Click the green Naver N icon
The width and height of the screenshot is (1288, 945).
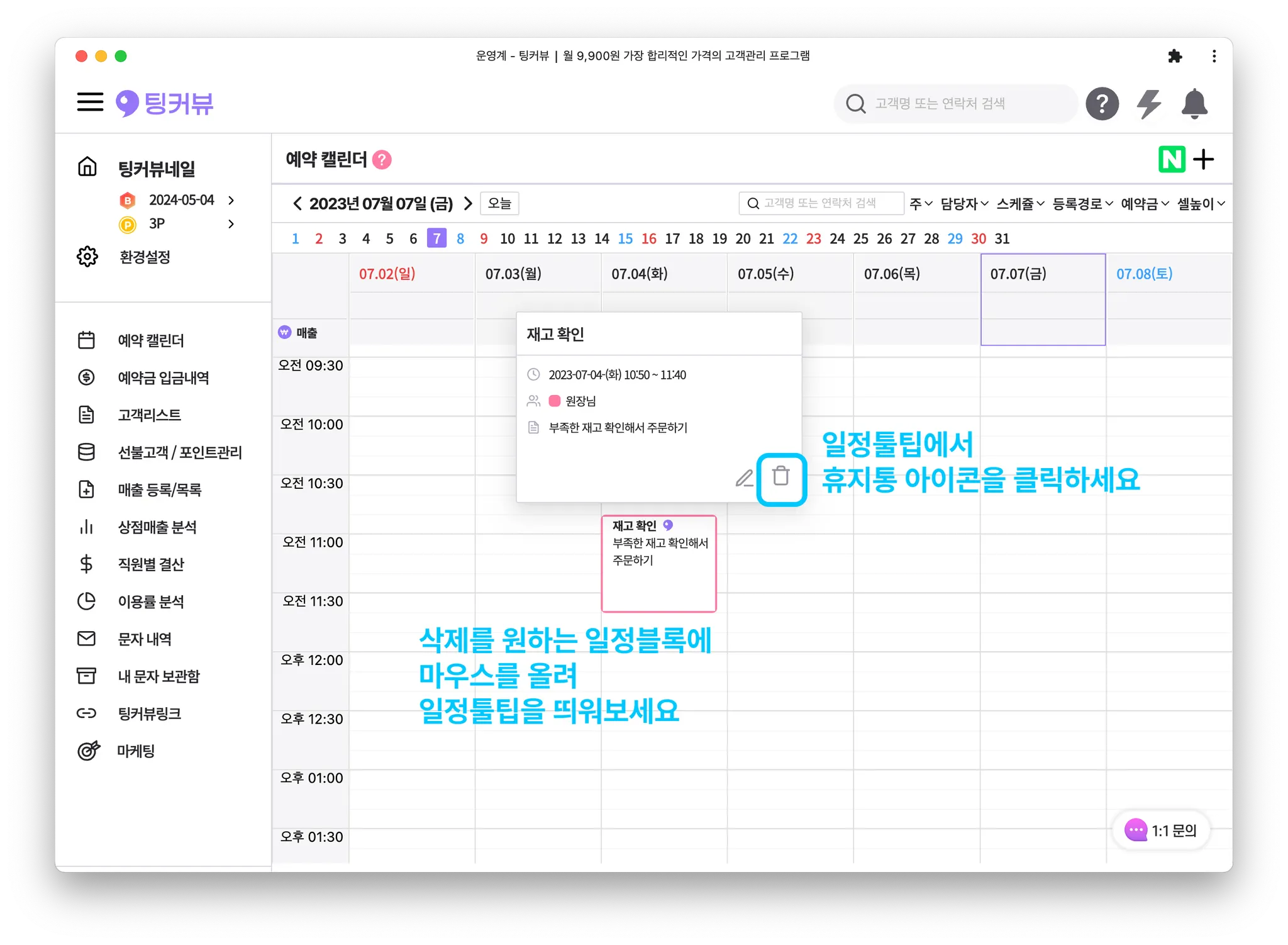coord(1171,159)
